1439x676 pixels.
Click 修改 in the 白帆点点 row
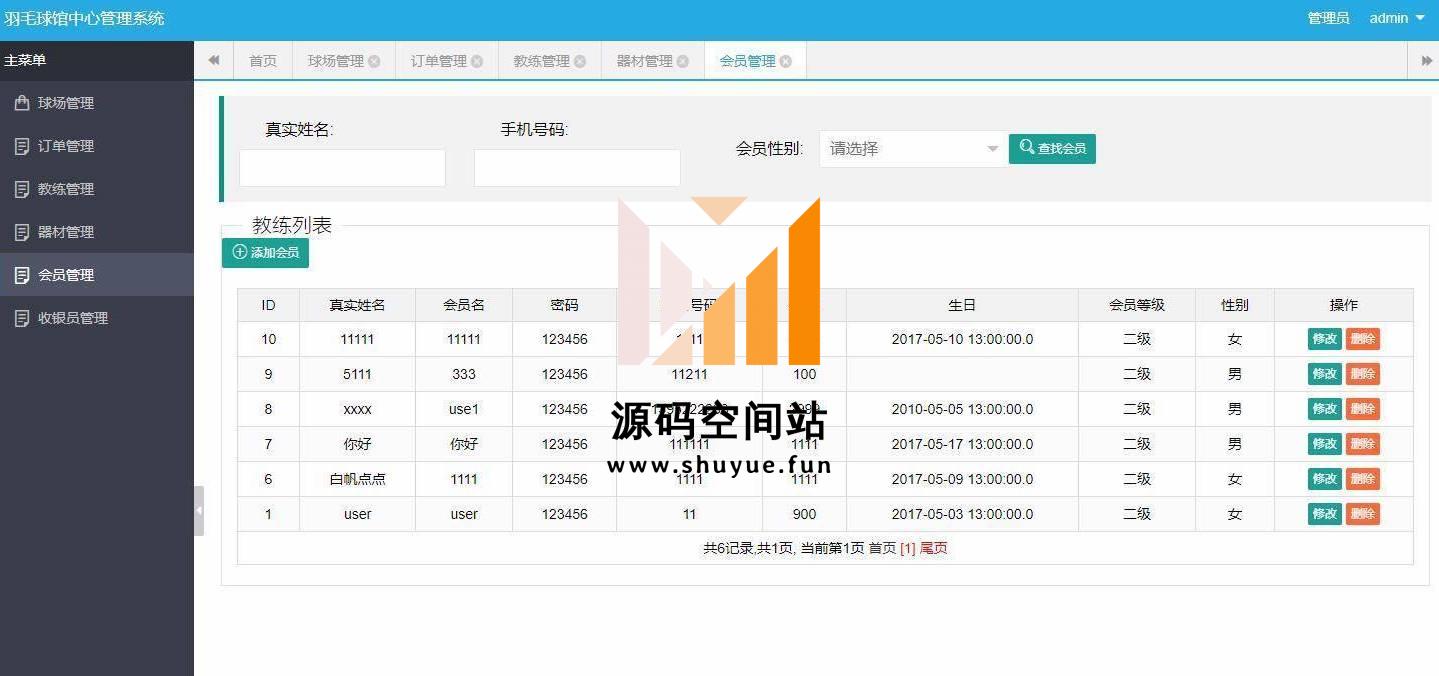(1325, 479)
